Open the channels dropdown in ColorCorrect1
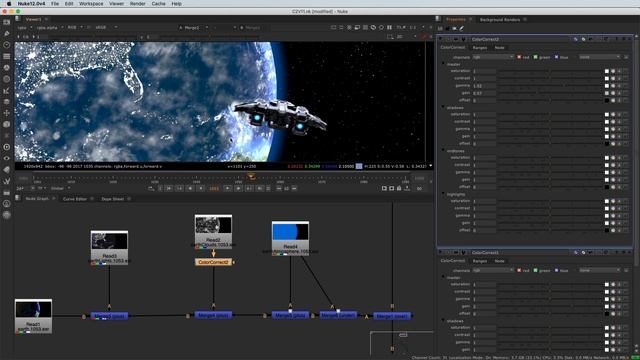Viewport: 640px width, 360px height. click(493, 270)
